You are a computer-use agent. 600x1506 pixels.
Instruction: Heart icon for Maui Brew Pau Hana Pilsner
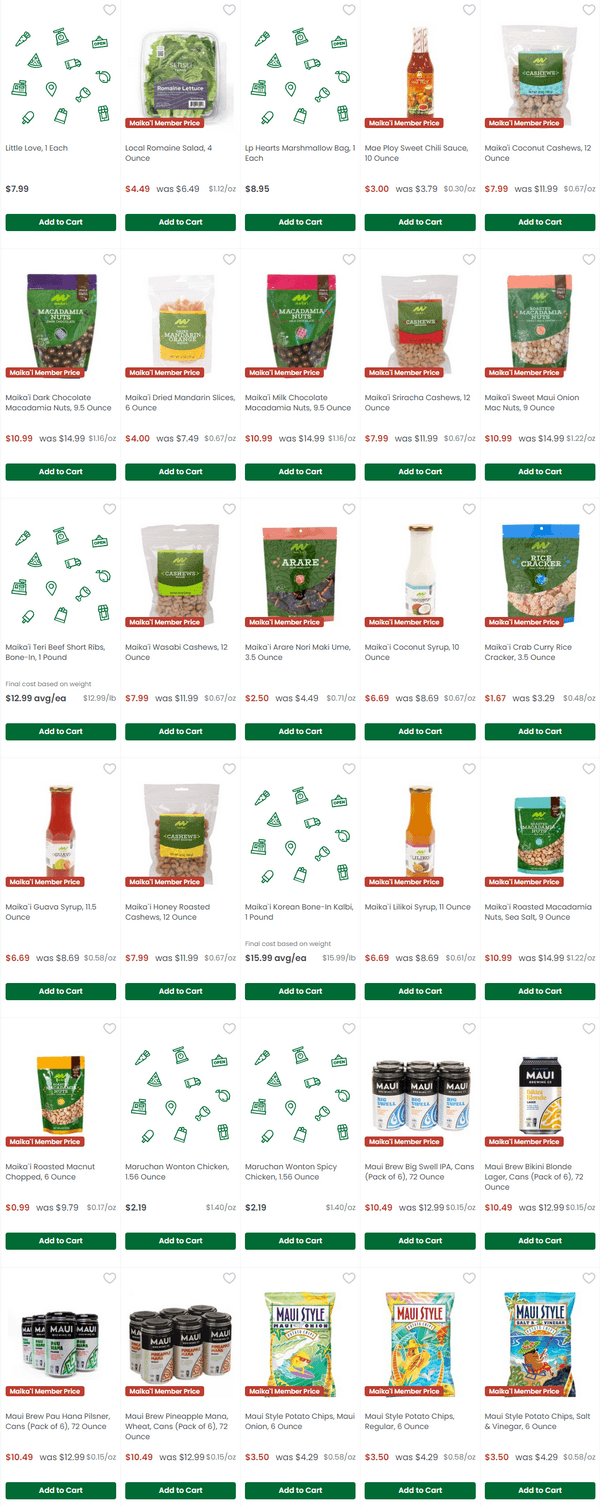coord(109,1278)
